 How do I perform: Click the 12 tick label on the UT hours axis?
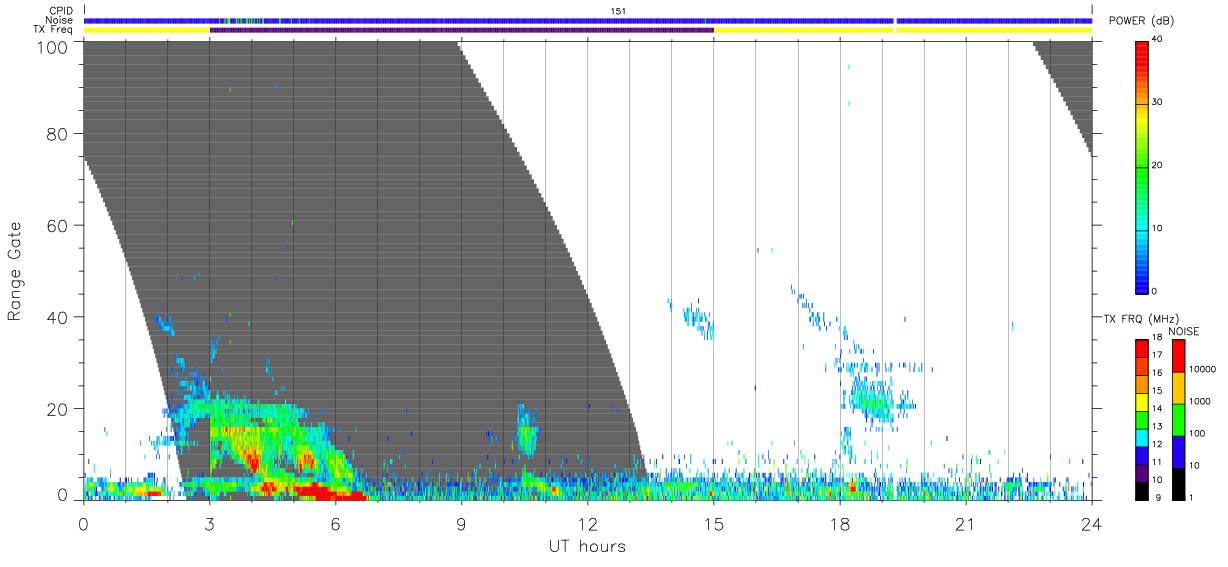[x=587, y=524]
